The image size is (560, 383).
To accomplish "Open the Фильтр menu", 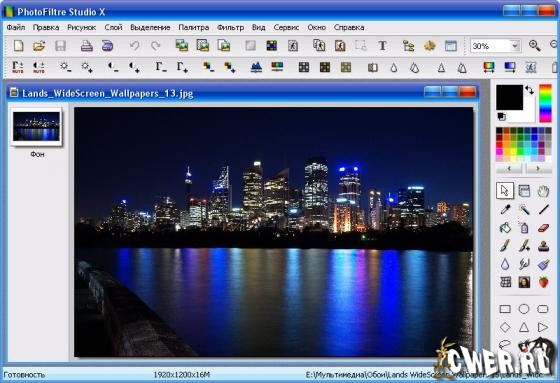I will pos(230,28).
